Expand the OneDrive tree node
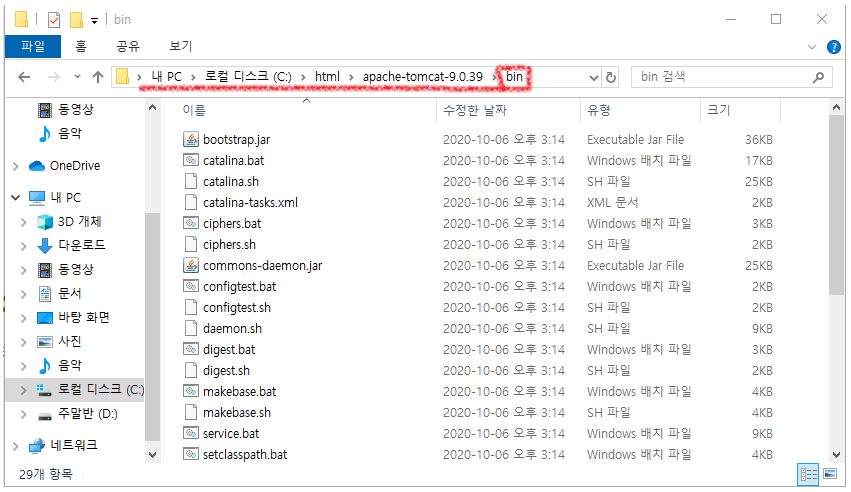This screenshot has width=851, height=492. (x=16, y=166)
